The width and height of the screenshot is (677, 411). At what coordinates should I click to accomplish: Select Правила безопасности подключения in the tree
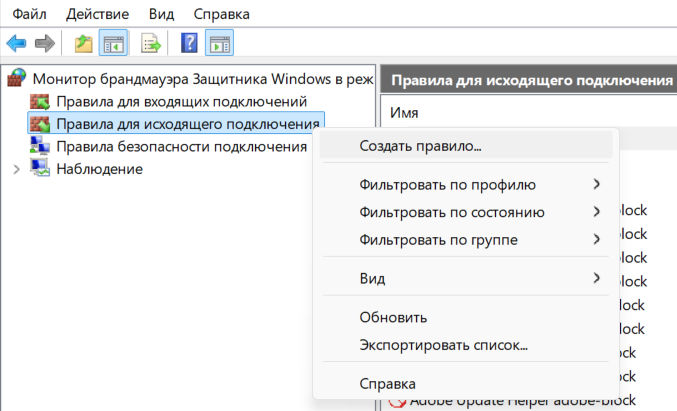click(x=180, y=146)
